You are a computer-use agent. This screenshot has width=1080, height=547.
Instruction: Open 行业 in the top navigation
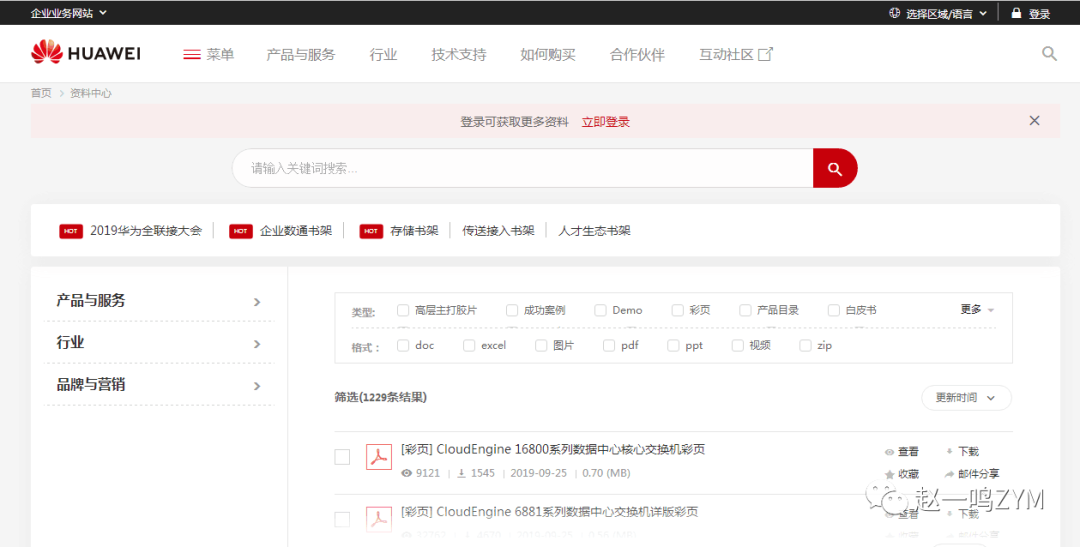click(383, 54)
